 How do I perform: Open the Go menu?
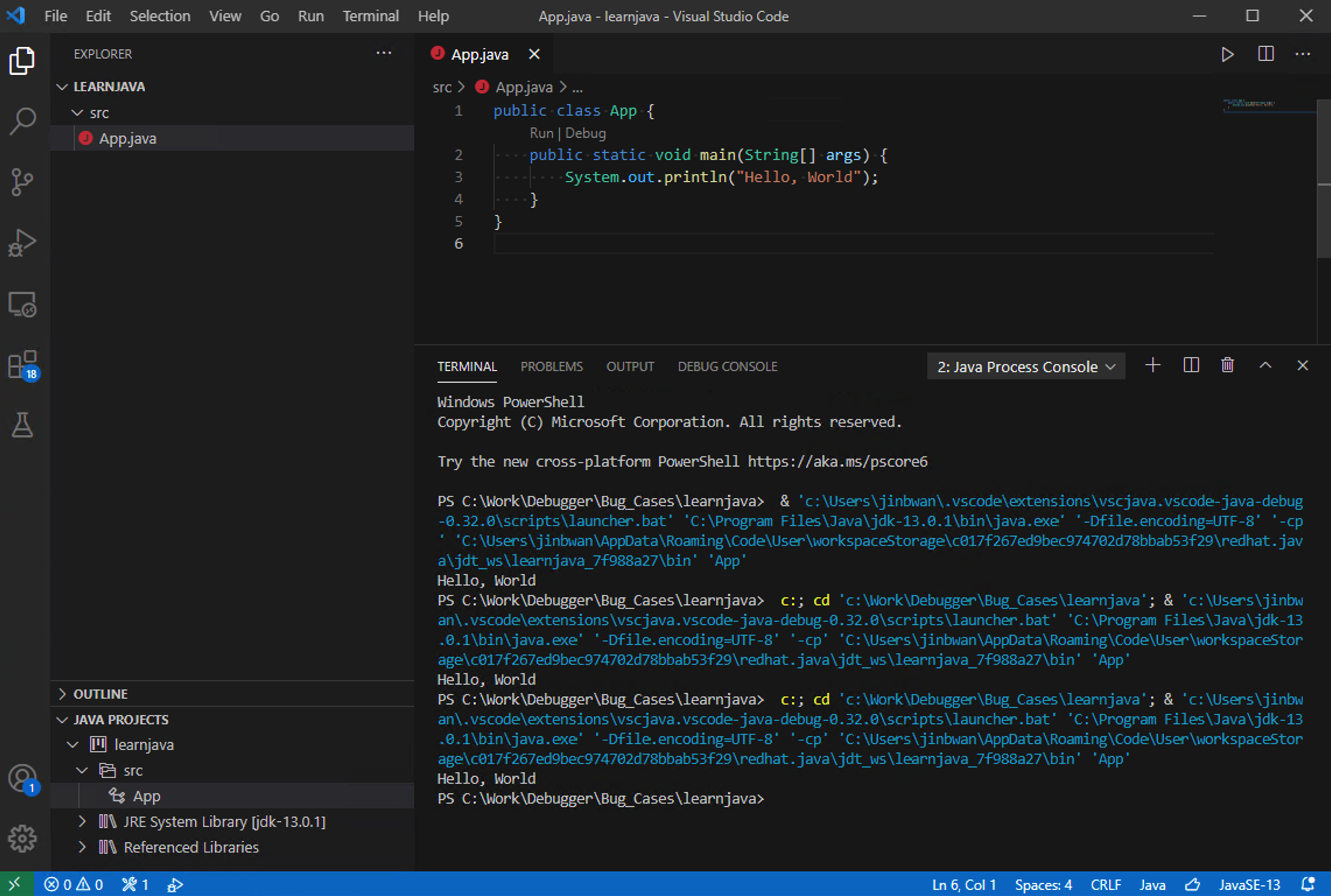tap(269, 16)
